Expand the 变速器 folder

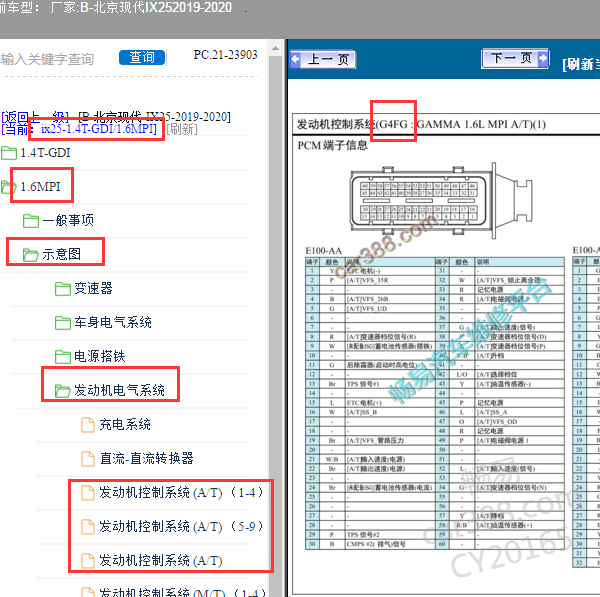coord(93,288)
